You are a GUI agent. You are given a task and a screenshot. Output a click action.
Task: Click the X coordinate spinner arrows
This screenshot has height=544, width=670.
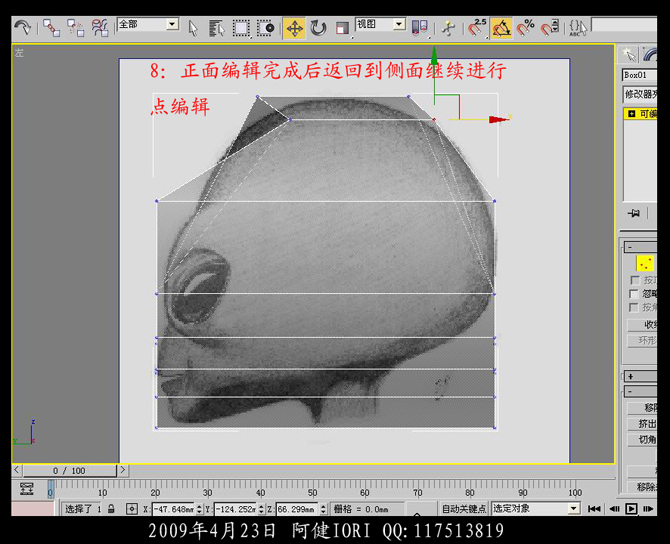tap(199, 509)
